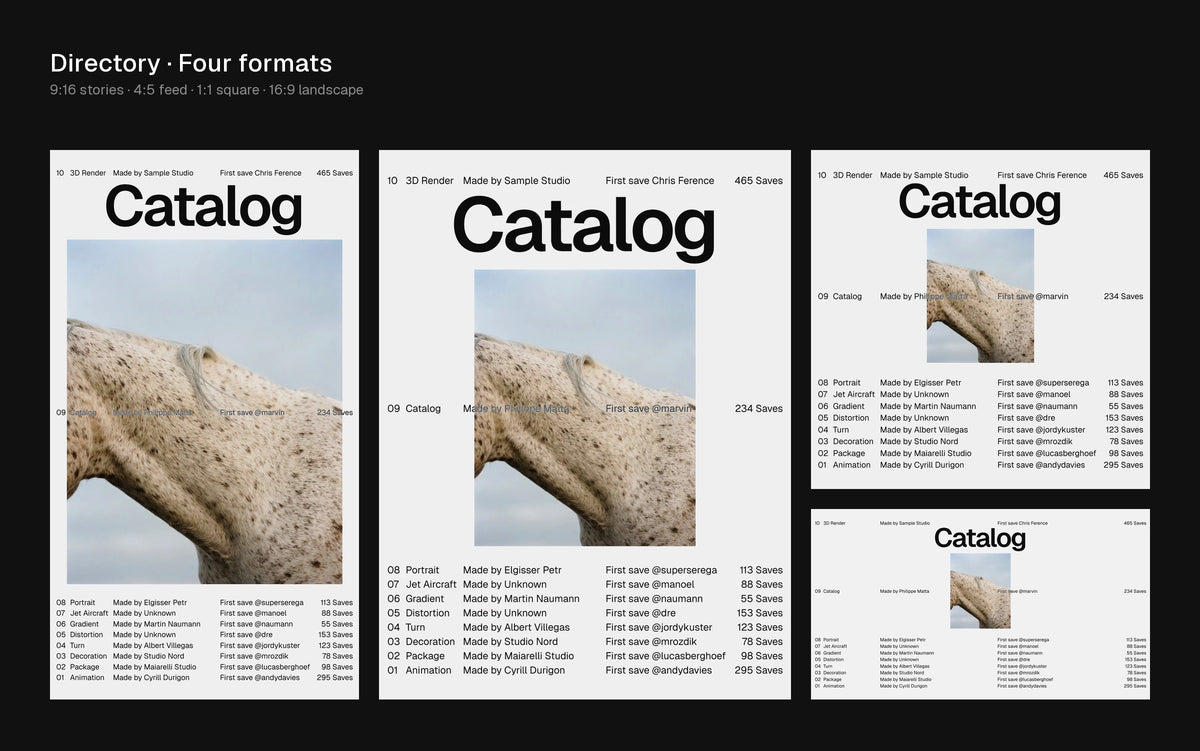Click "First save @marvin" in the 1:1 square poster
This screenshot has height=751, width=1200.
[x=1033, y=297]
